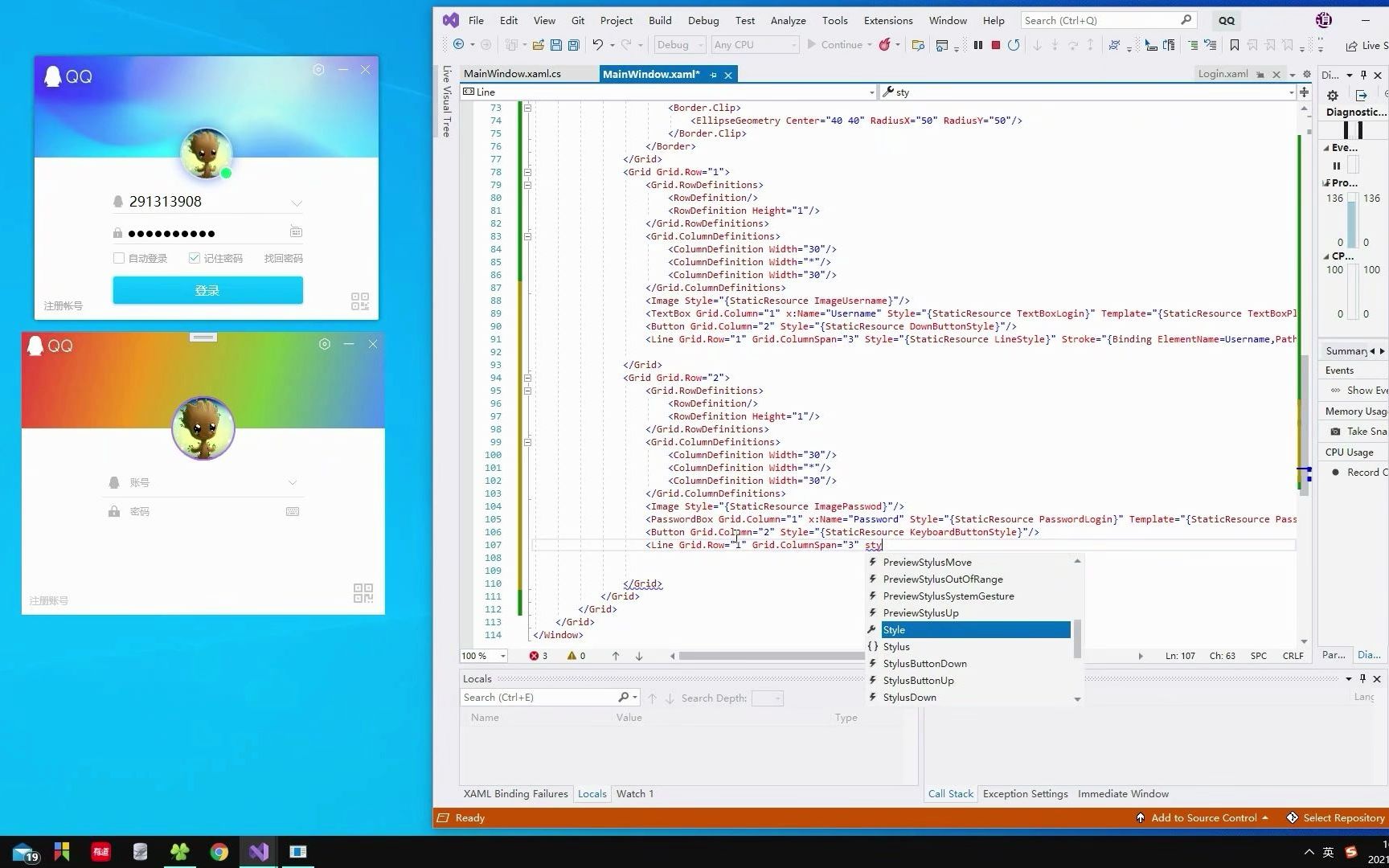Click the Undo arrow icon
Screen dimensions: 1389x868
(597, 45)
